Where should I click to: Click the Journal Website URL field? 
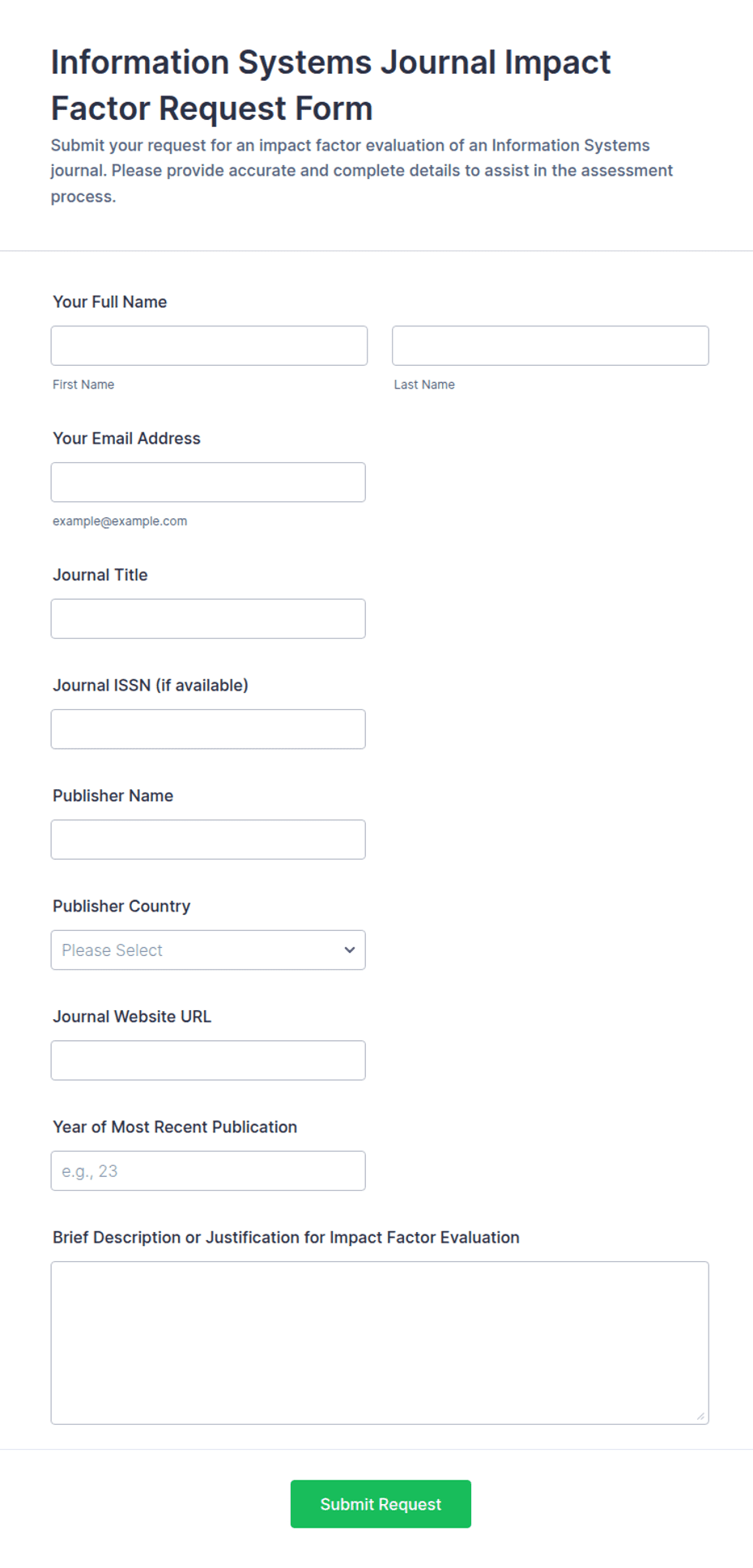pos(208,1060)
